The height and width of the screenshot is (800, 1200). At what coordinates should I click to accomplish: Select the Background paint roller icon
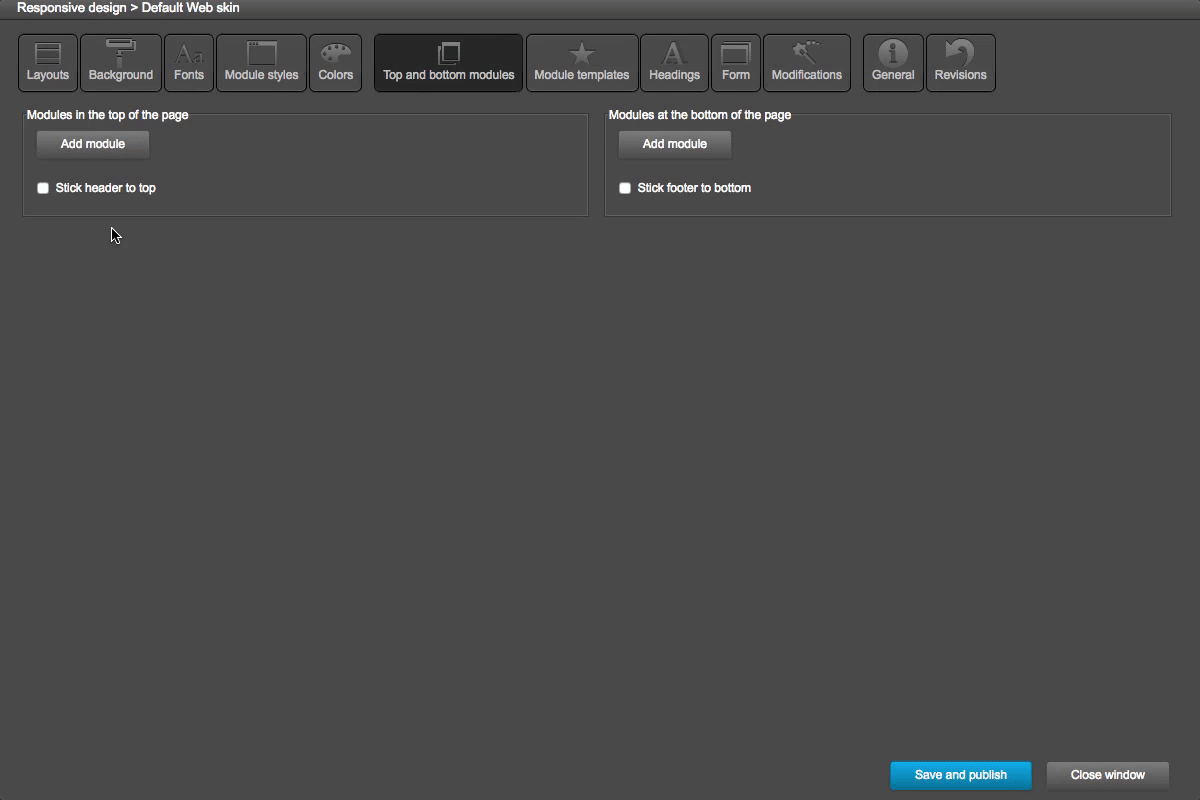click(x=120, y=62)
